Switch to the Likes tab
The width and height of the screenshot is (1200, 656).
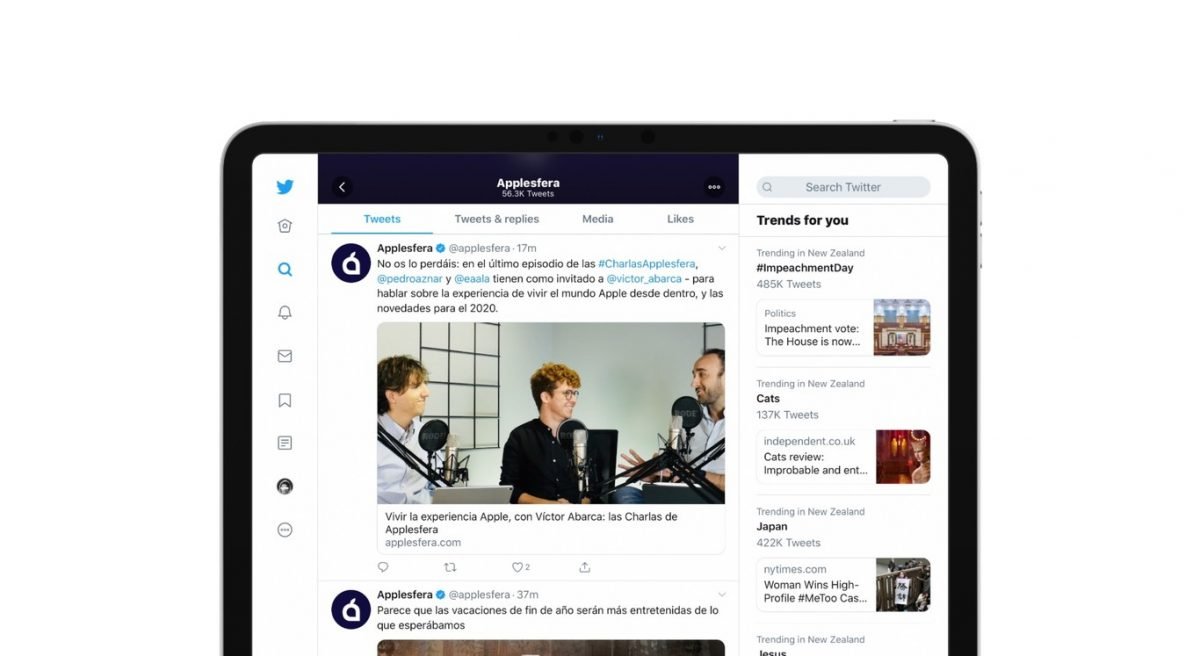click(681, 219)
